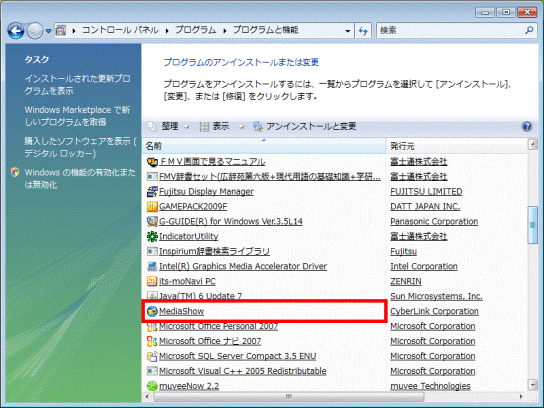Expand the dropdown arrow next to 表示
Screen dimensions: 544x408
[241, 127]
